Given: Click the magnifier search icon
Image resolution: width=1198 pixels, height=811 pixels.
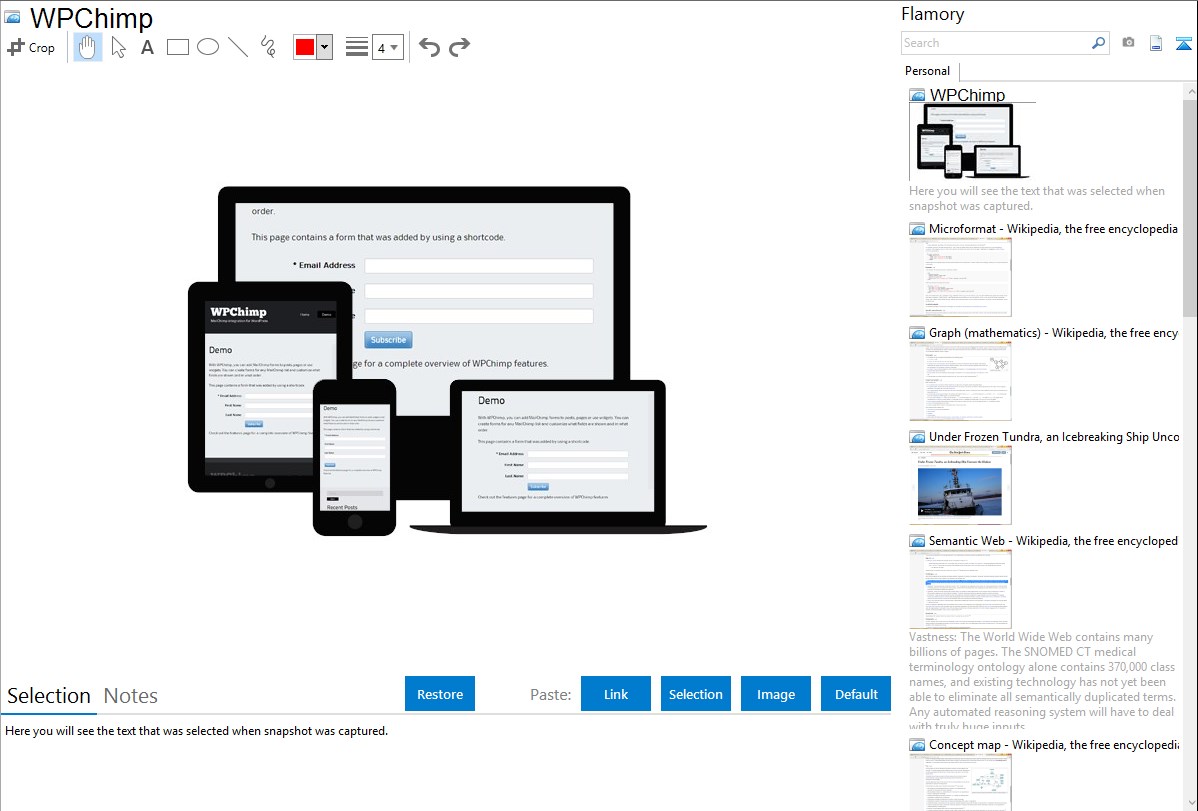Looking at the screenshot, I should pyautogui.click(x=1099, y=43).
